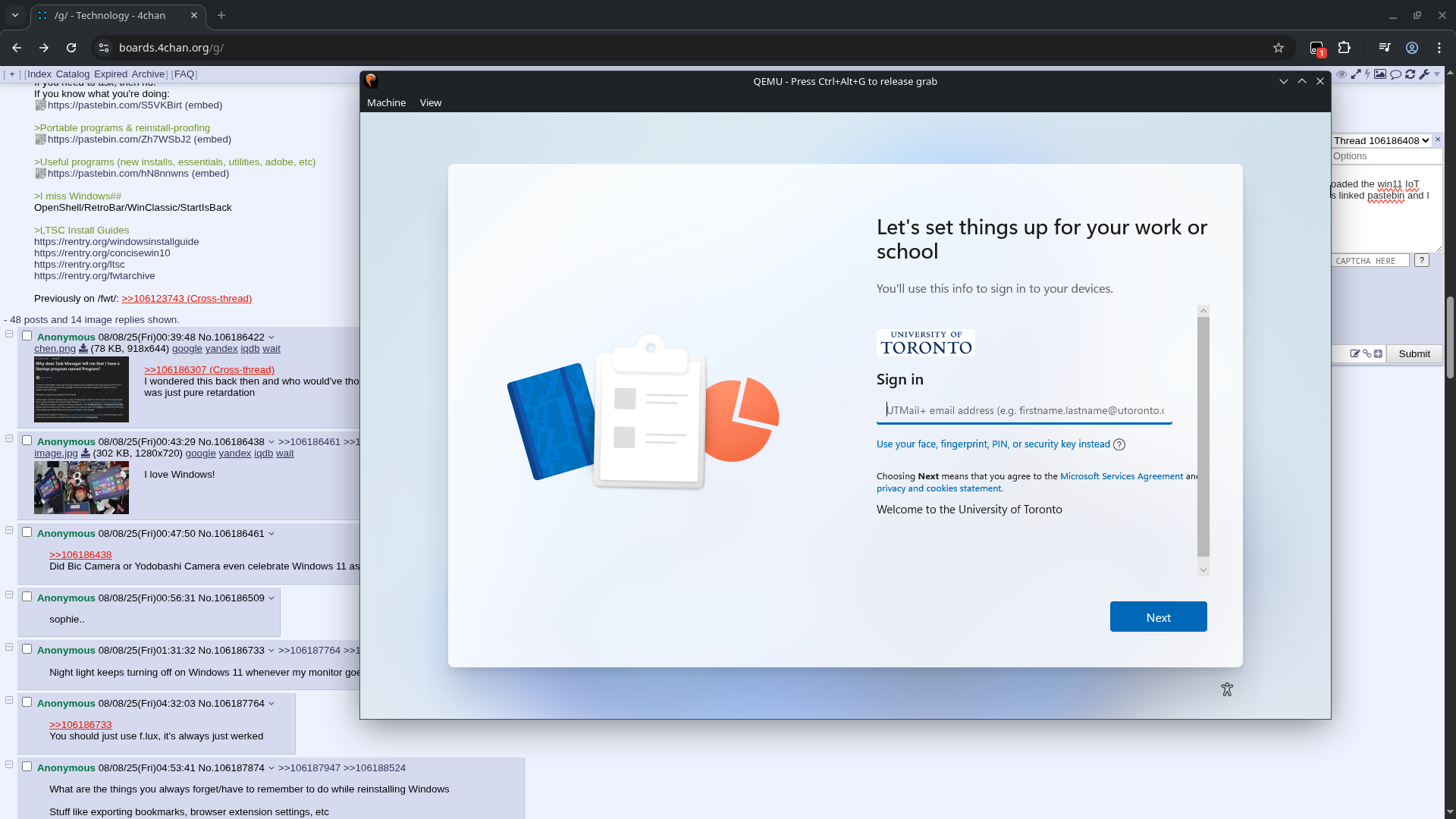Open the extension with red 1 badge
Screen dimensions: 1456x819
click(x=1317, y=48)
